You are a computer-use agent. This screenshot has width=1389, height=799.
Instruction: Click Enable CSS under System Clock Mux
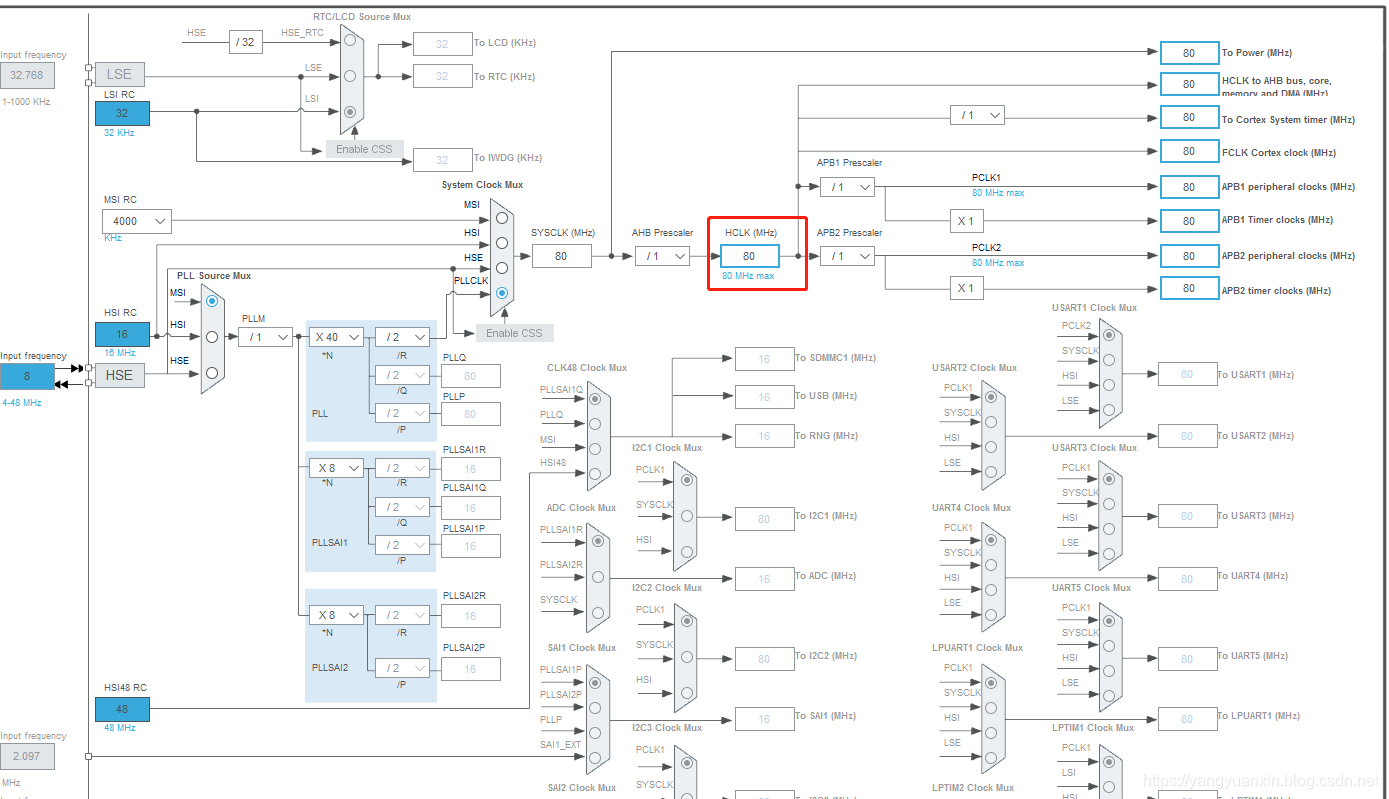(x=514, y=332)
